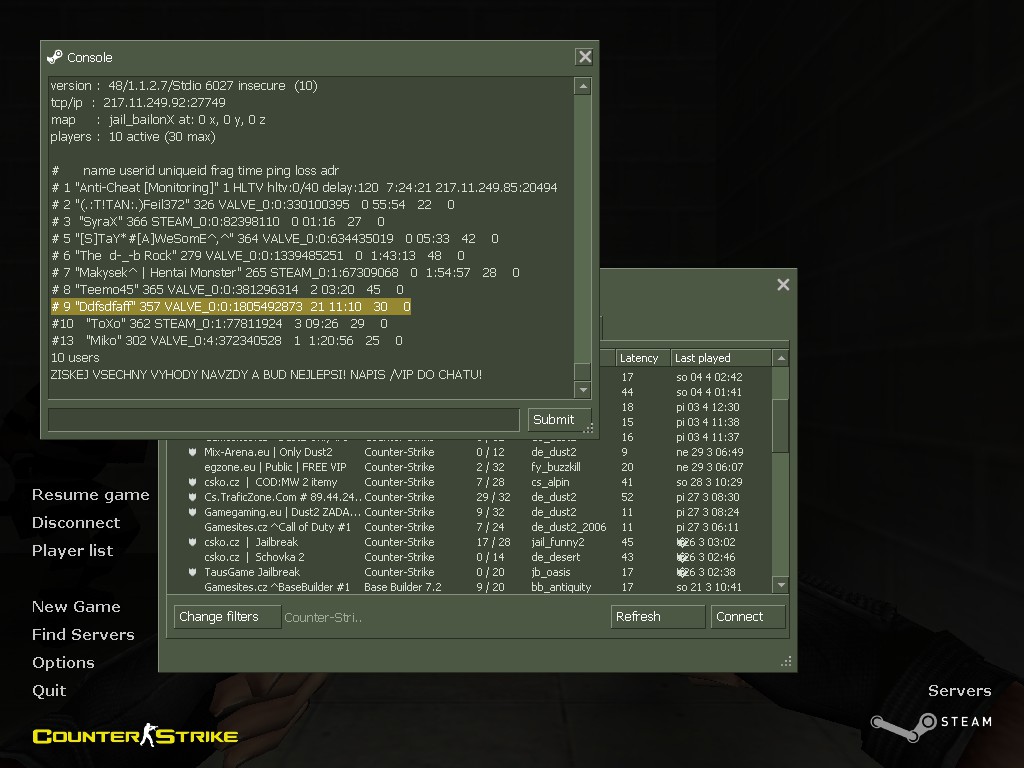The image size is (1024, 768).
Task: Click the Base Builder 7.2 game cell
Action: [x=403, y=587]
